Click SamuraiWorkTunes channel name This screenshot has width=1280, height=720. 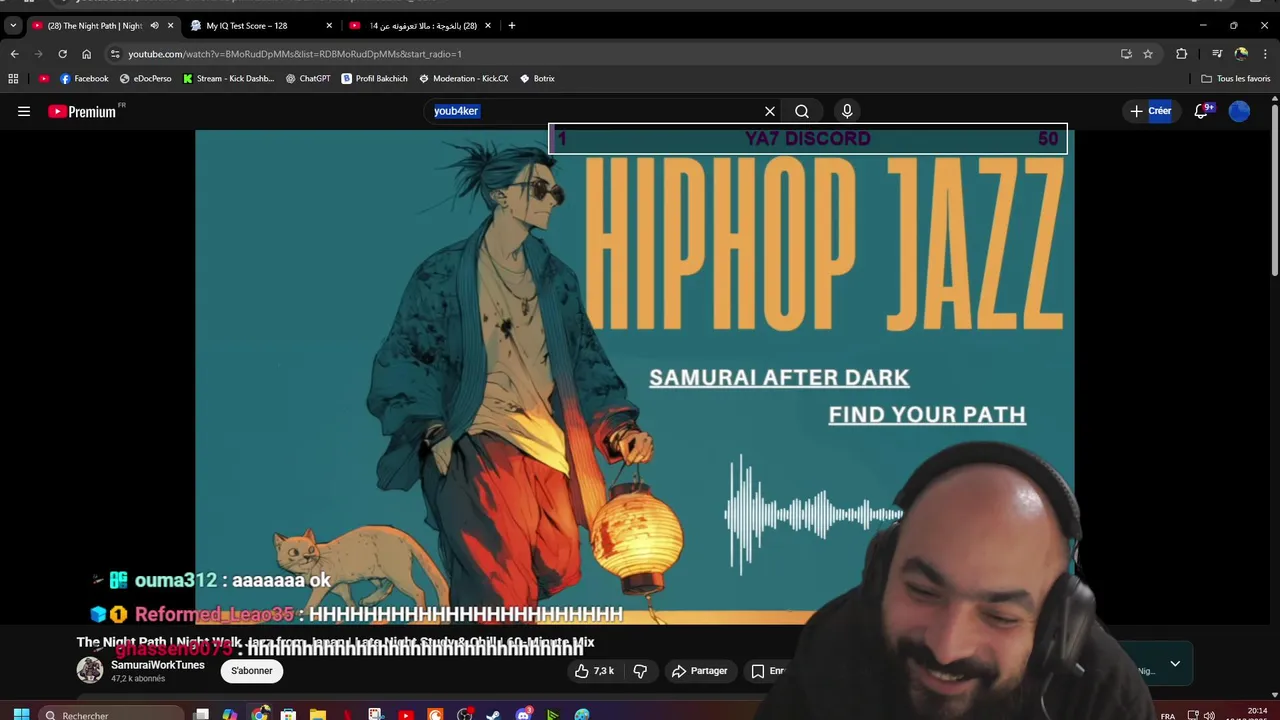(x=158, y=665)
